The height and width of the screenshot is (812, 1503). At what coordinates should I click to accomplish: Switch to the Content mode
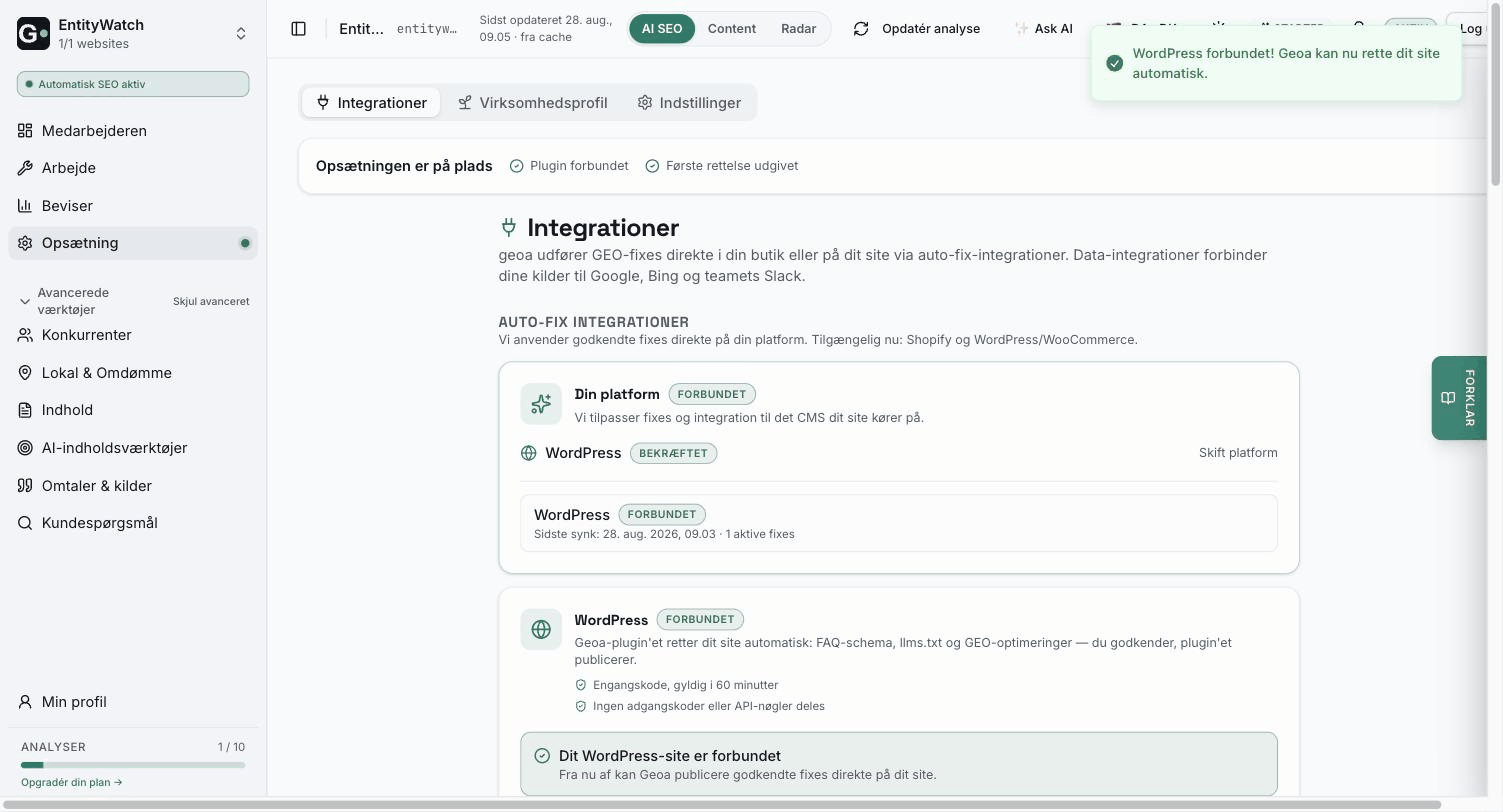tap(731, 29)
